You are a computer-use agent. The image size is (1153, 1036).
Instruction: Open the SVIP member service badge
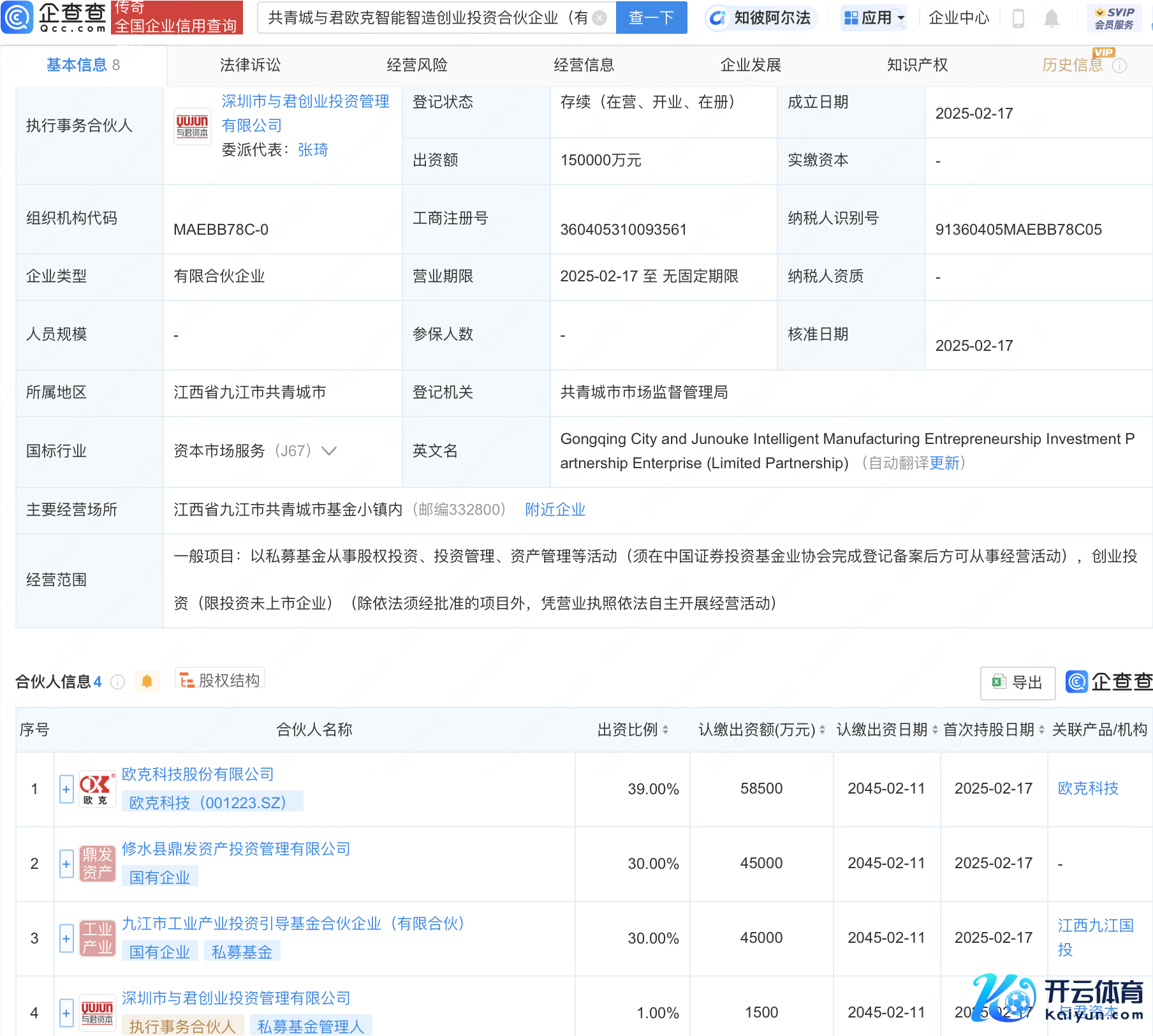click(1113, 18)
